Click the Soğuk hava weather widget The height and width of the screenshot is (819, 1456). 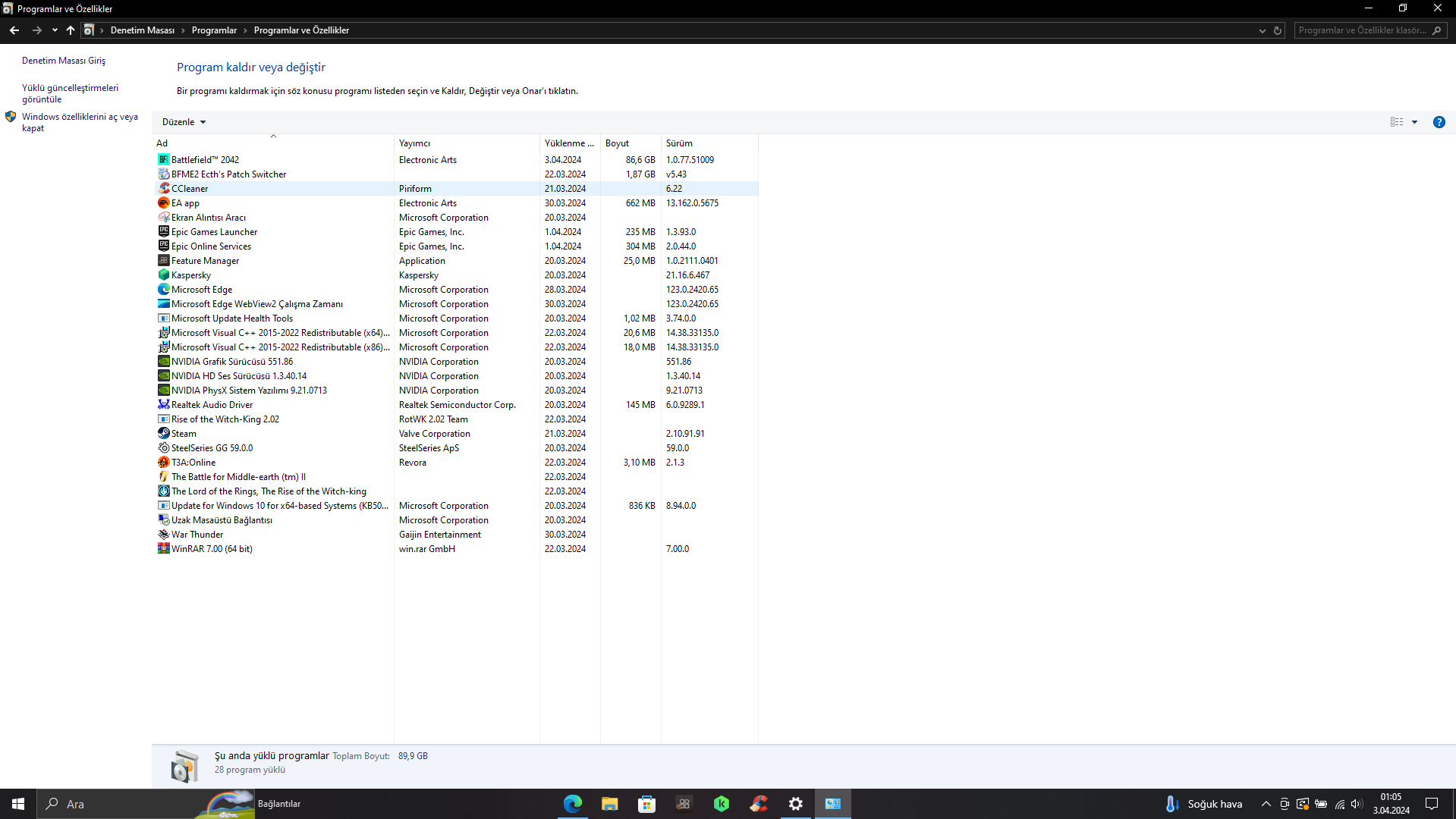pyautogui.click(x=1204, y=804)
